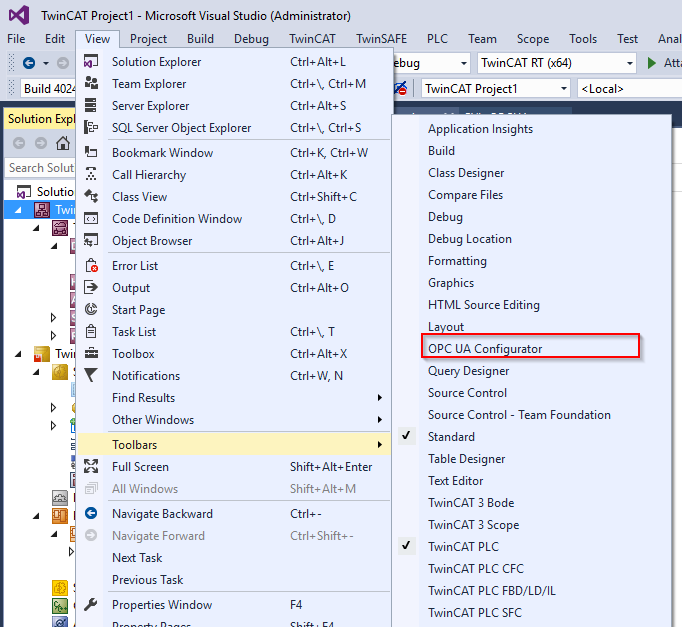Click the Build 4024 version field
The height and width of the screenshot is (627, 682).
48,89
